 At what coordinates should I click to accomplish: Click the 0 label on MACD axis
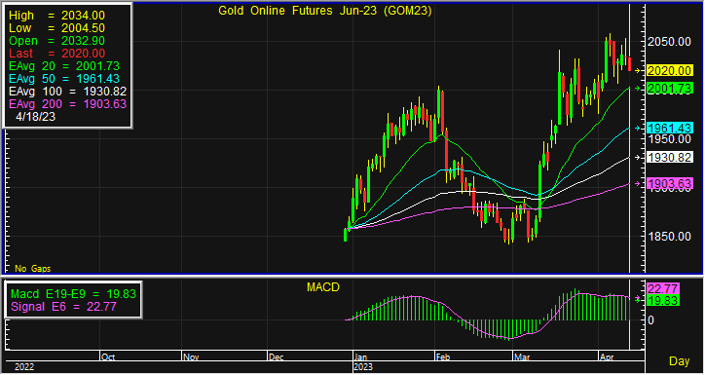[x=651, y=320]
